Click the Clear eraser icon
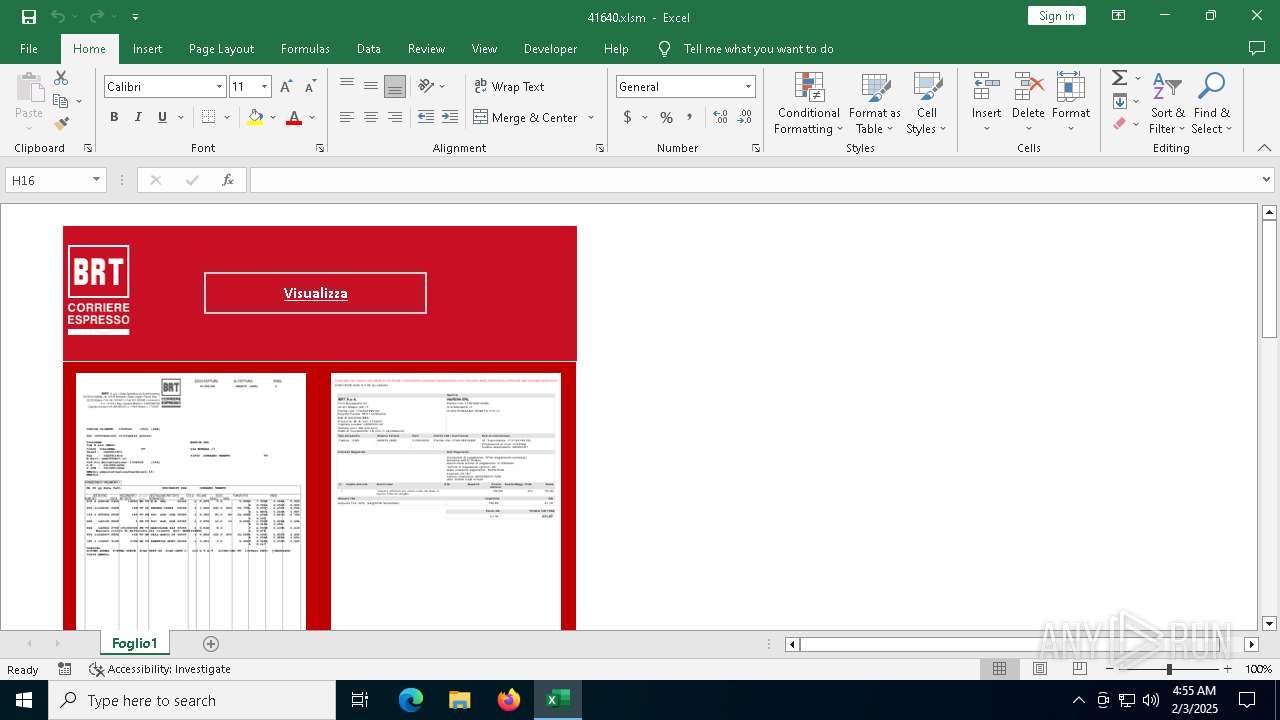The height and width of the screenshot is (720, 1280). pyautogui.click(x=1120, y=124)
